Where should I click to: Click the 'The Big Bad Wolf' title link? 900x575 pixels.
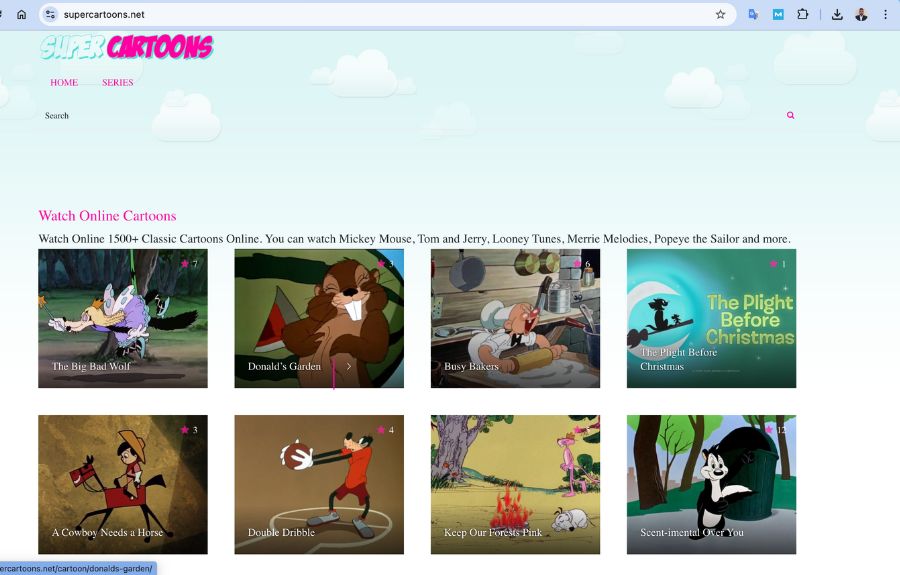click(91, 366)
